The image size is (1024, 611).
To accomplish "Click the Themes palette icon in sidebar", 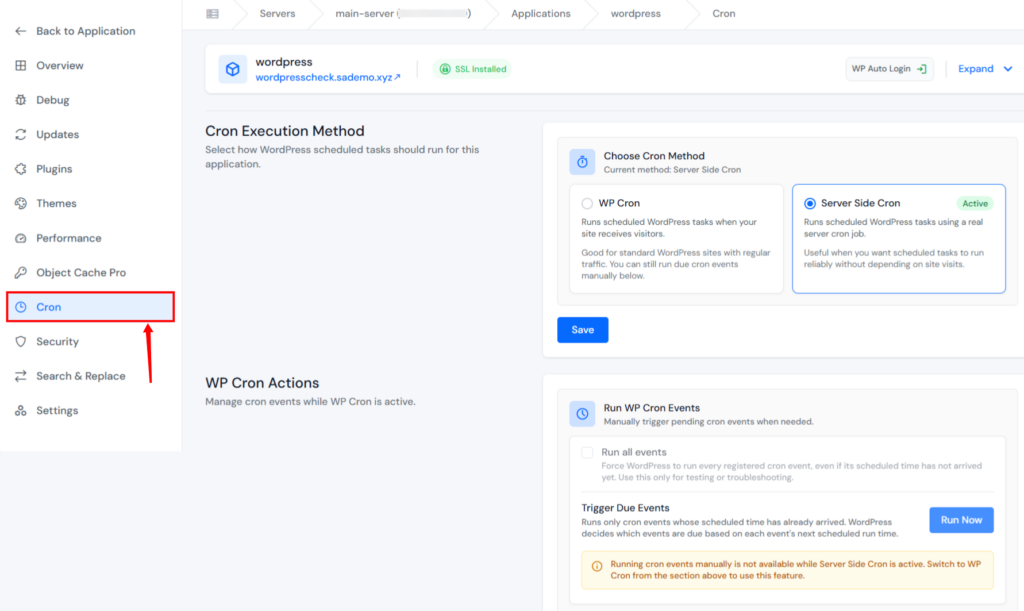I will click(x=21, y=204).
